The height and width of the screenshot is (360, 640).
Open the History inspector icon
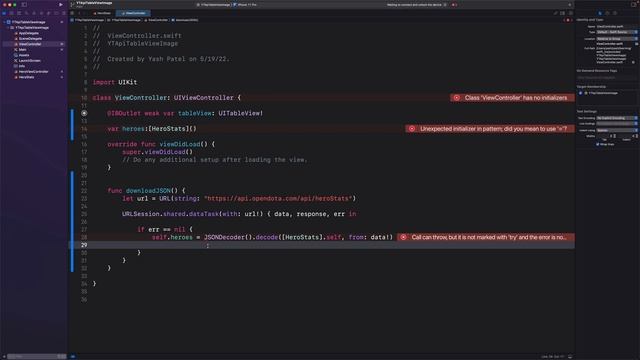pos(607,13)
